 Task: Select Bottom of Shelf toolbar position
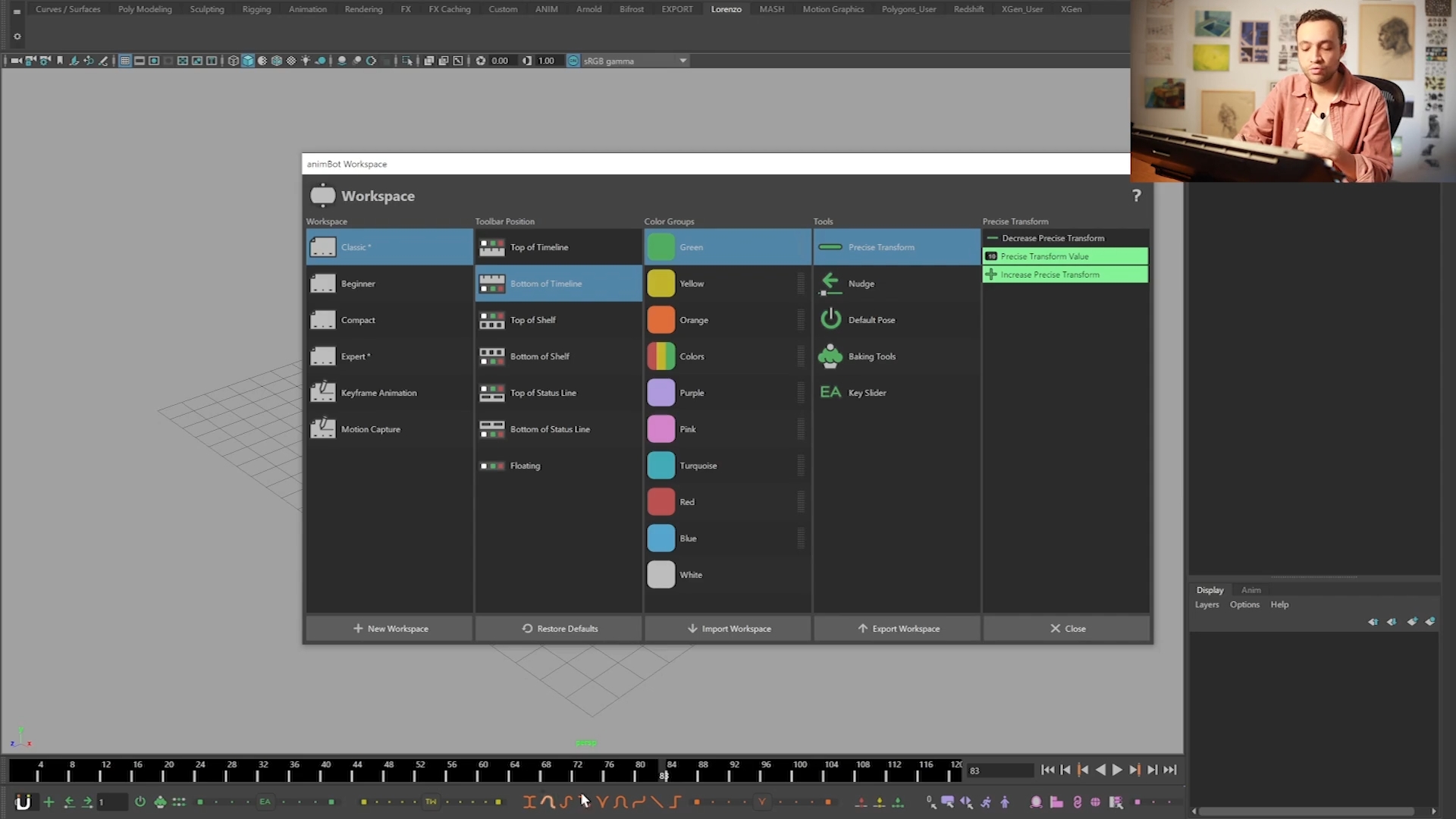coord(558,356)
